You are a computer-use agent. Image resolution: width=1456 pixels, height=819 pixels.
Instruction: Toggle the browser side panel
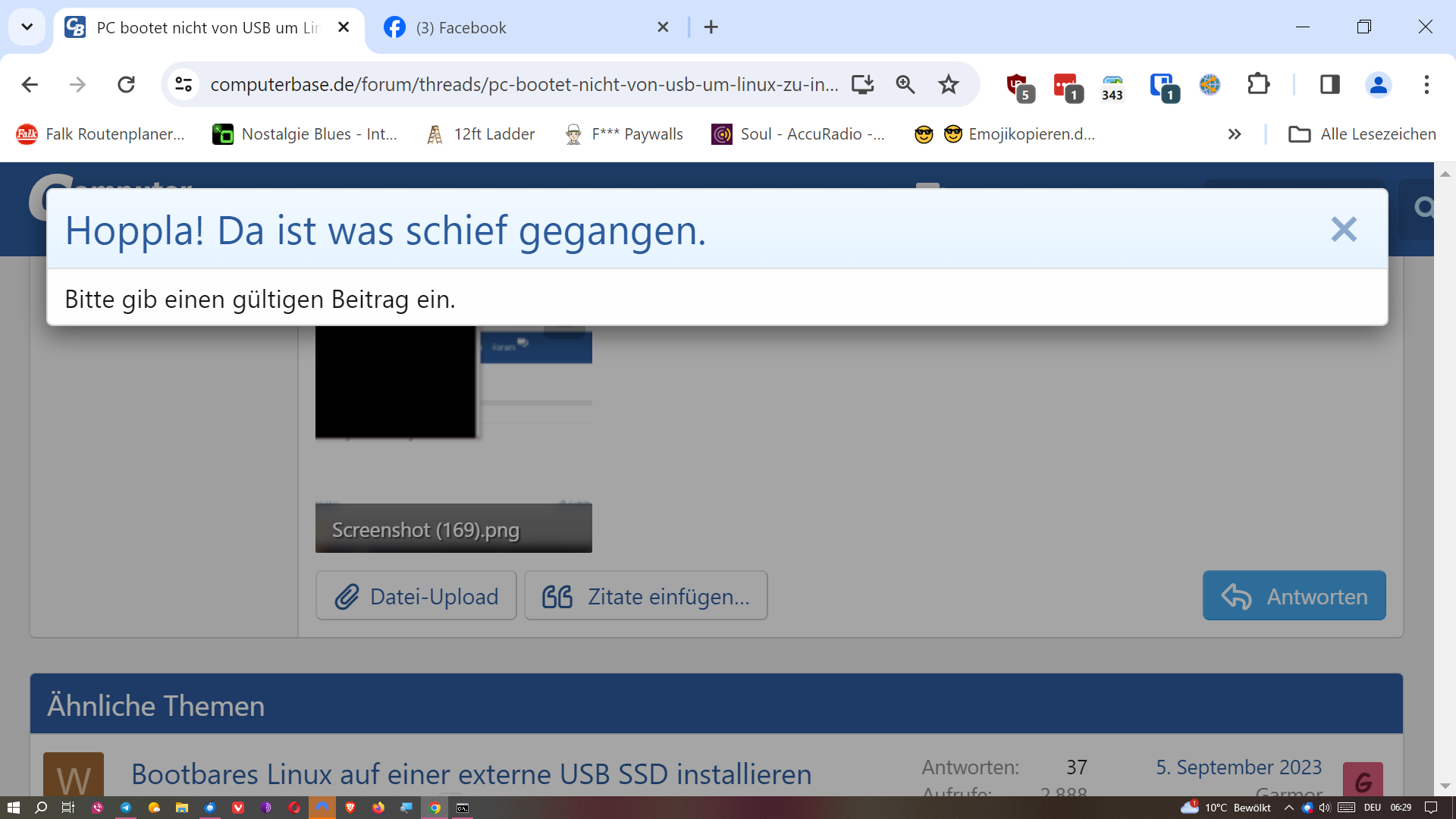1330,84
